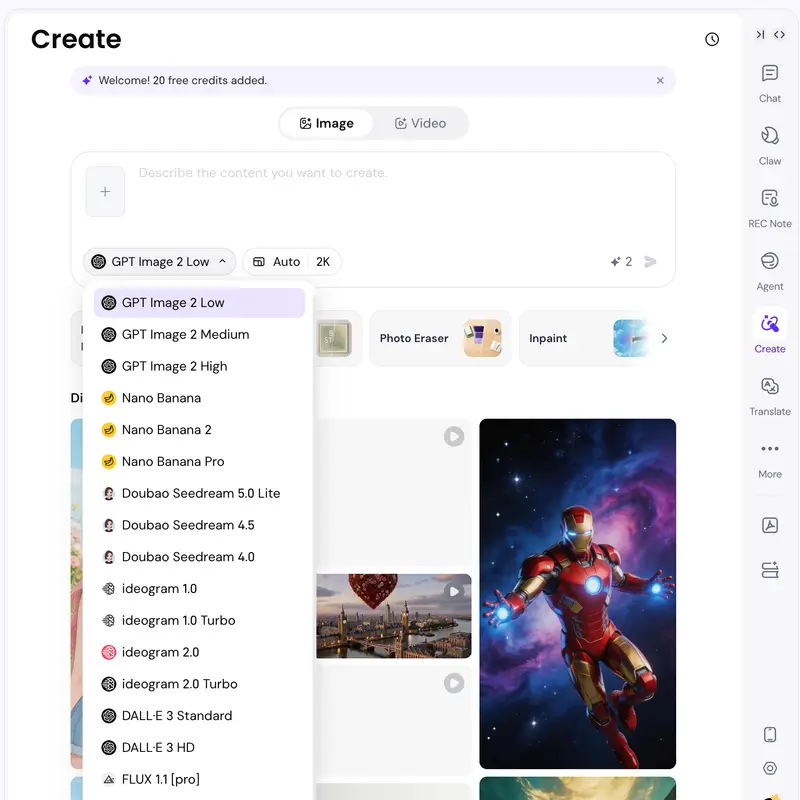Switch to the Image tab

[x=327, y=123]
